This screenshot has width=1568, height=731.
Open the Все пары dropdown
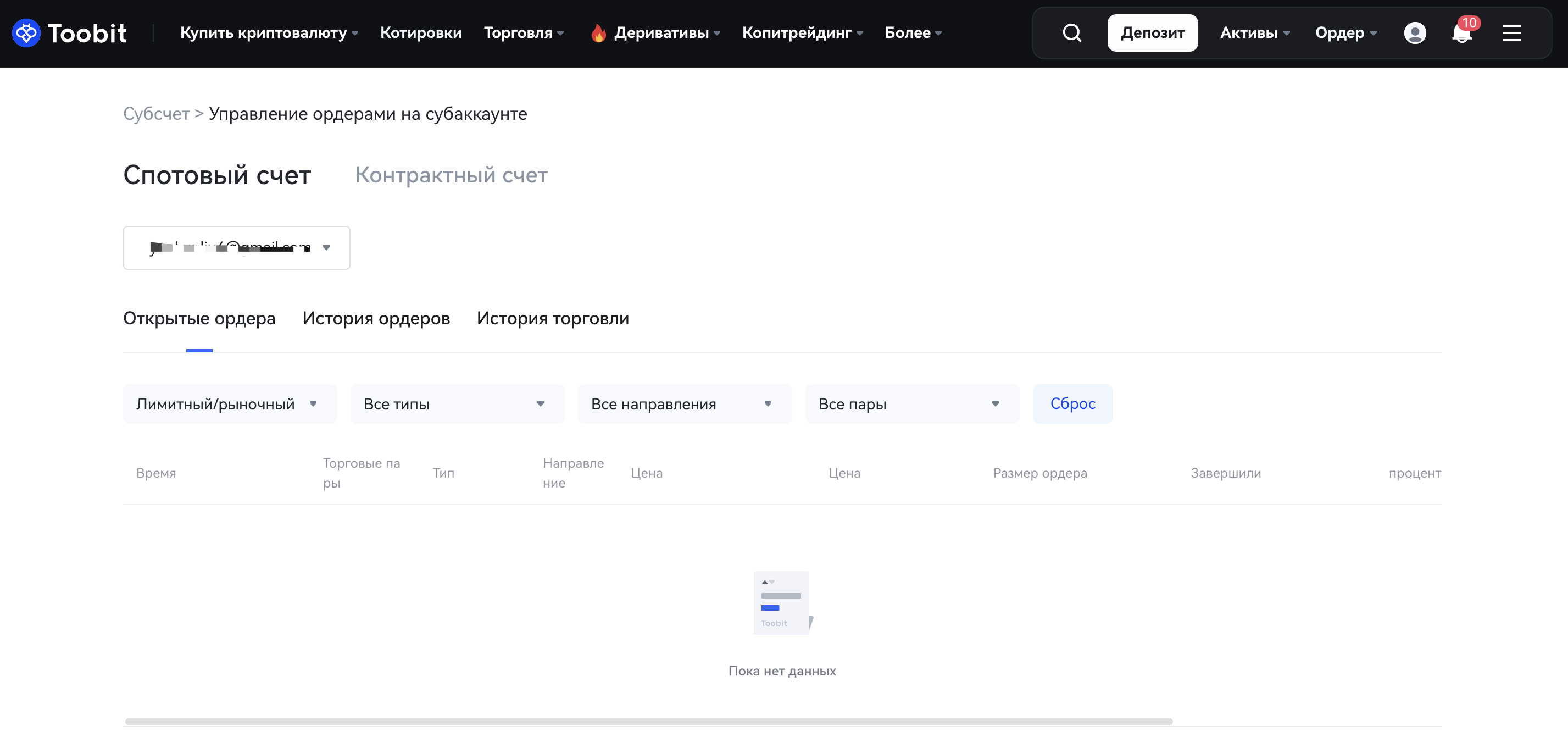click(x=911, y=404)
